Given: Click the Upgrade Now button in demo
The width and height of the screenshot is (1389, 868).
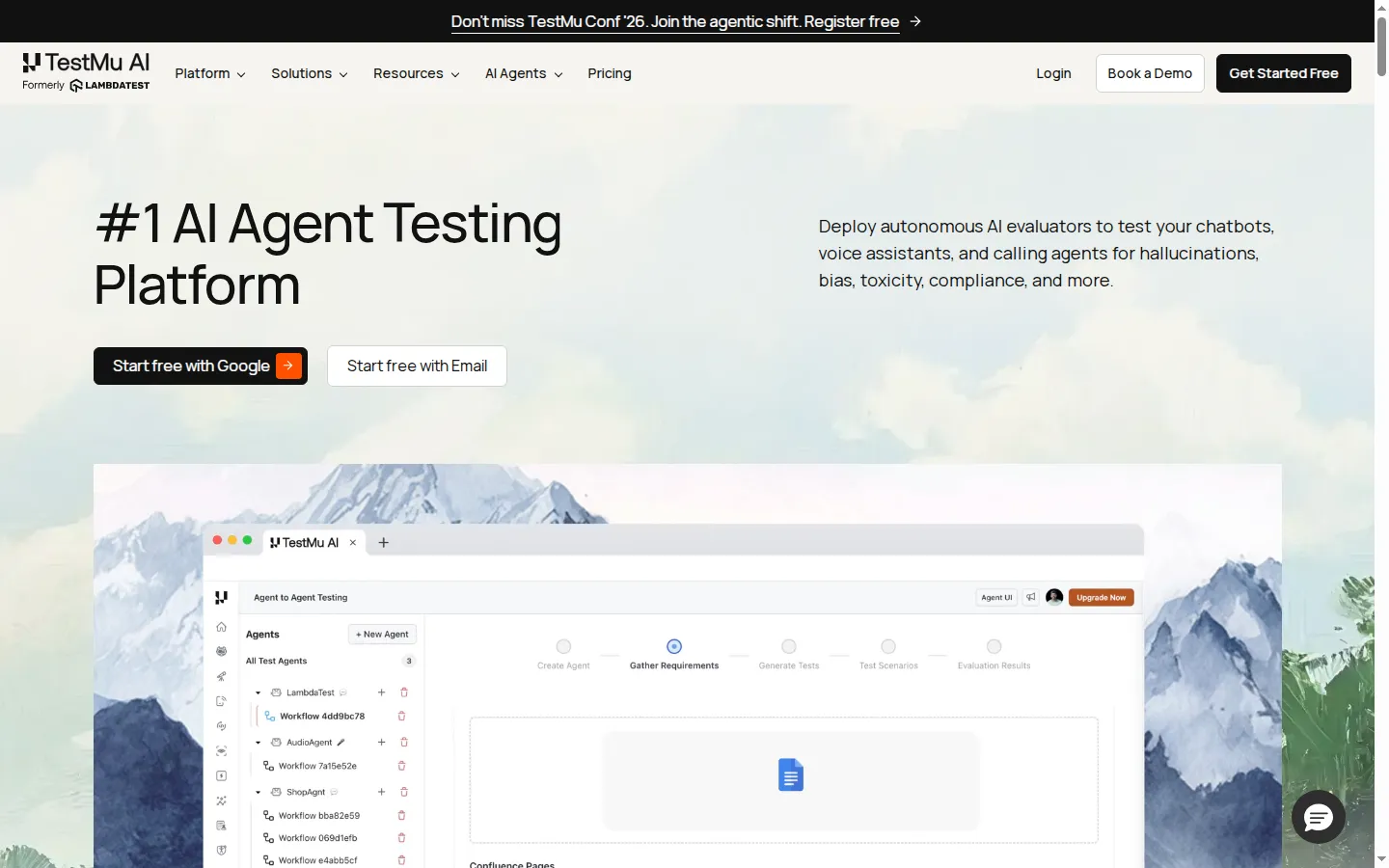Looking at the screenshot, I should [x=1102, y=597].
